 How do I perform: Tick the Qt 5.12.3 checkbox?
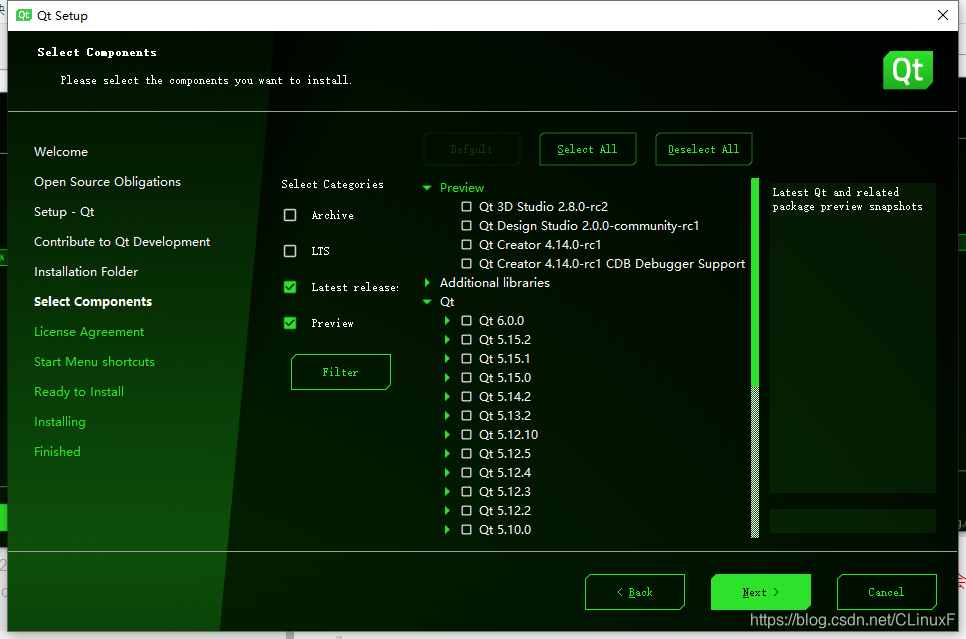[466, 492]
